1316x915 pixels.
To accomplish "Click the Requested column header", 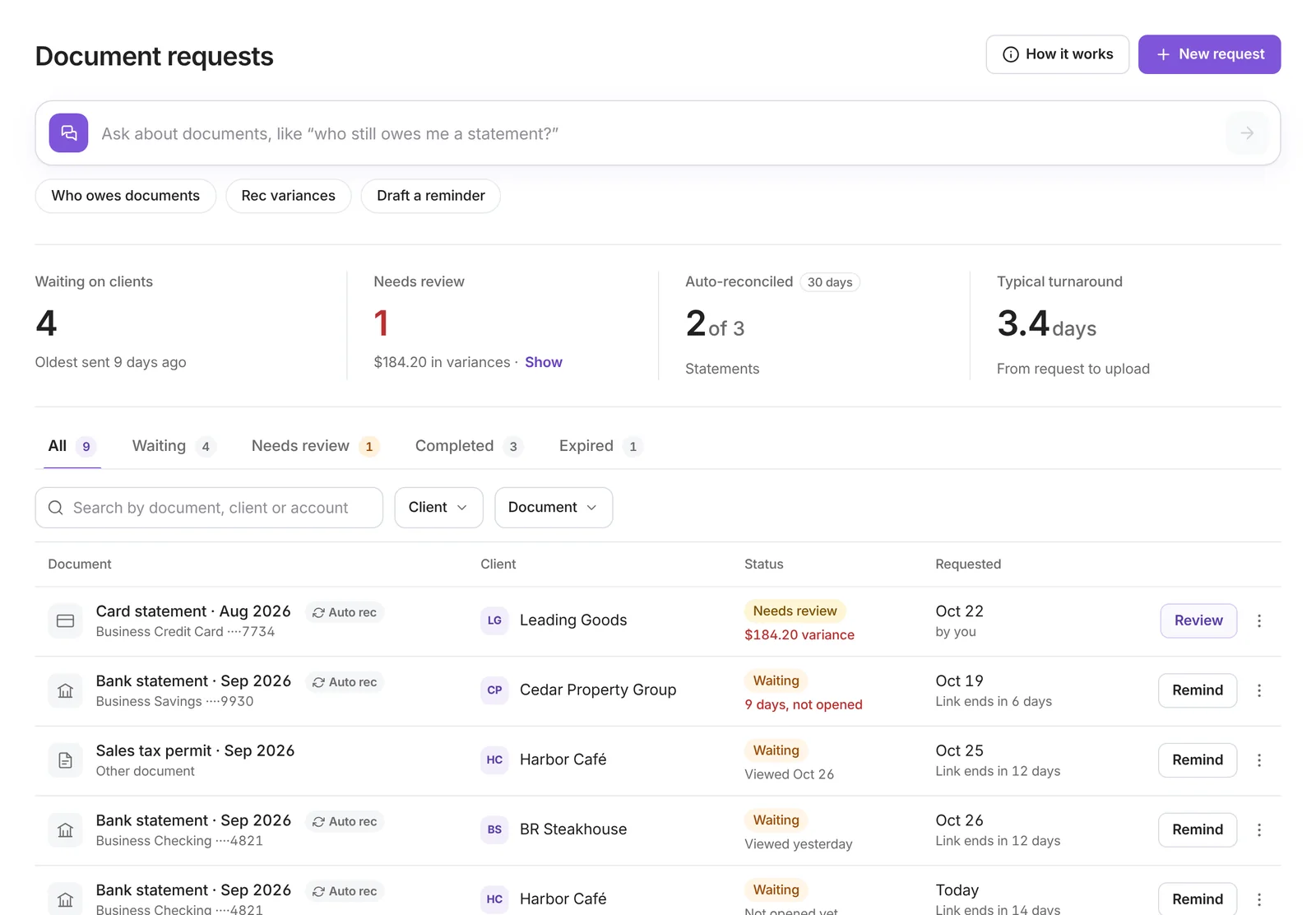I will pos(968,564).
